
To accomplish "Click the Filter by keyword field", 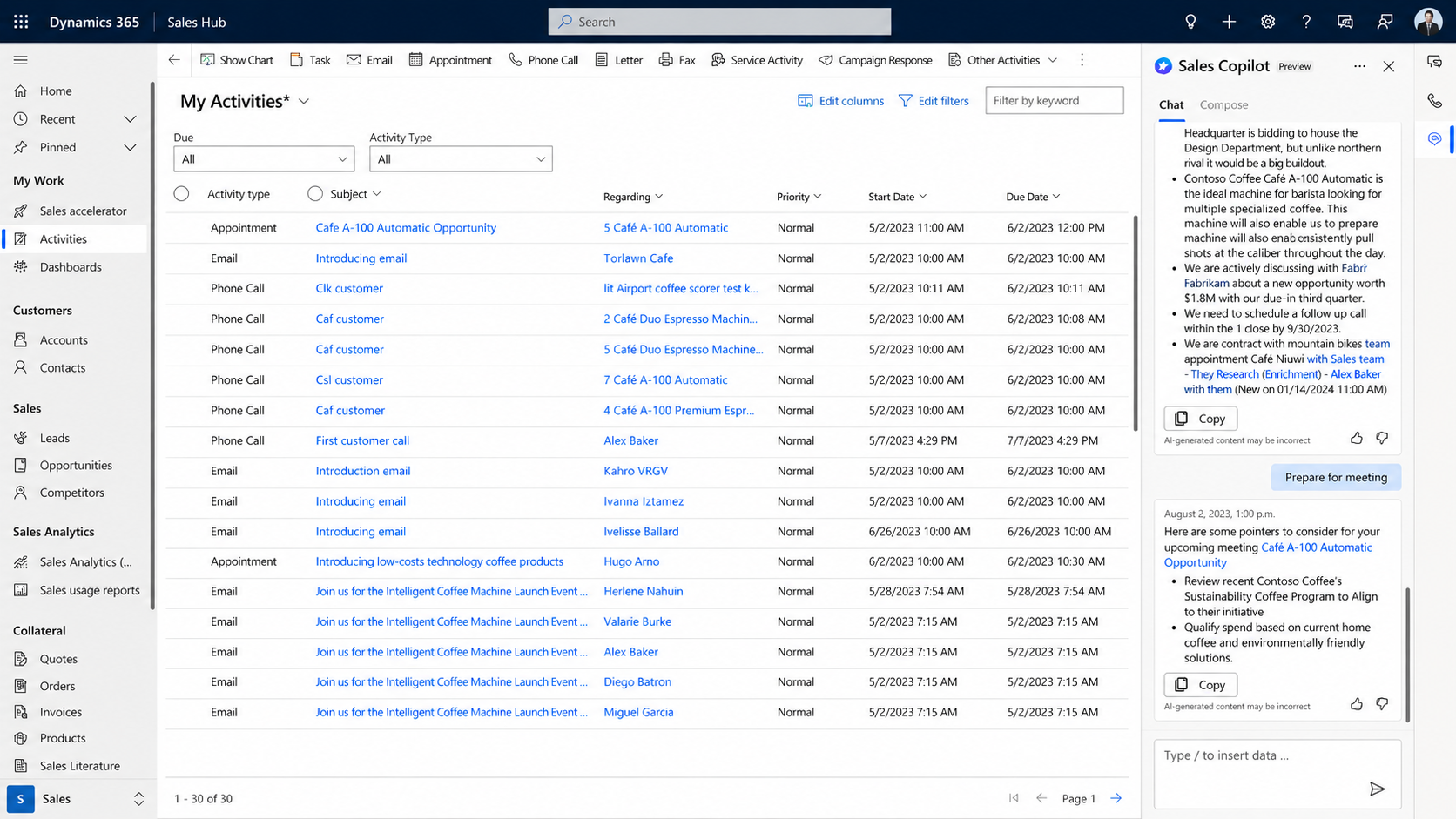I will 1054,101.
